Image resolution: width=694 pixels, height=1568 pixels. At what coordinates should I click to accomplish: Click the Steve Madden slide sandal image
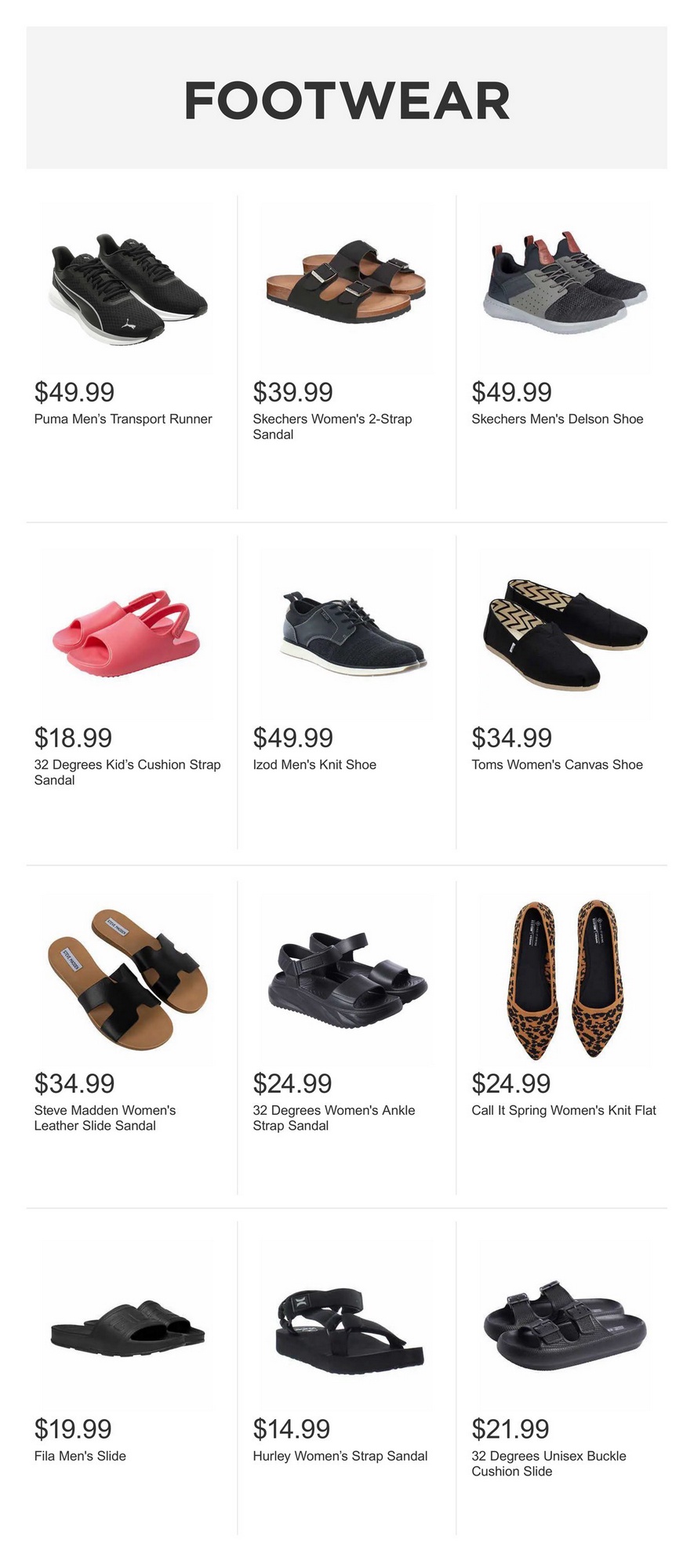pos(128,978)
